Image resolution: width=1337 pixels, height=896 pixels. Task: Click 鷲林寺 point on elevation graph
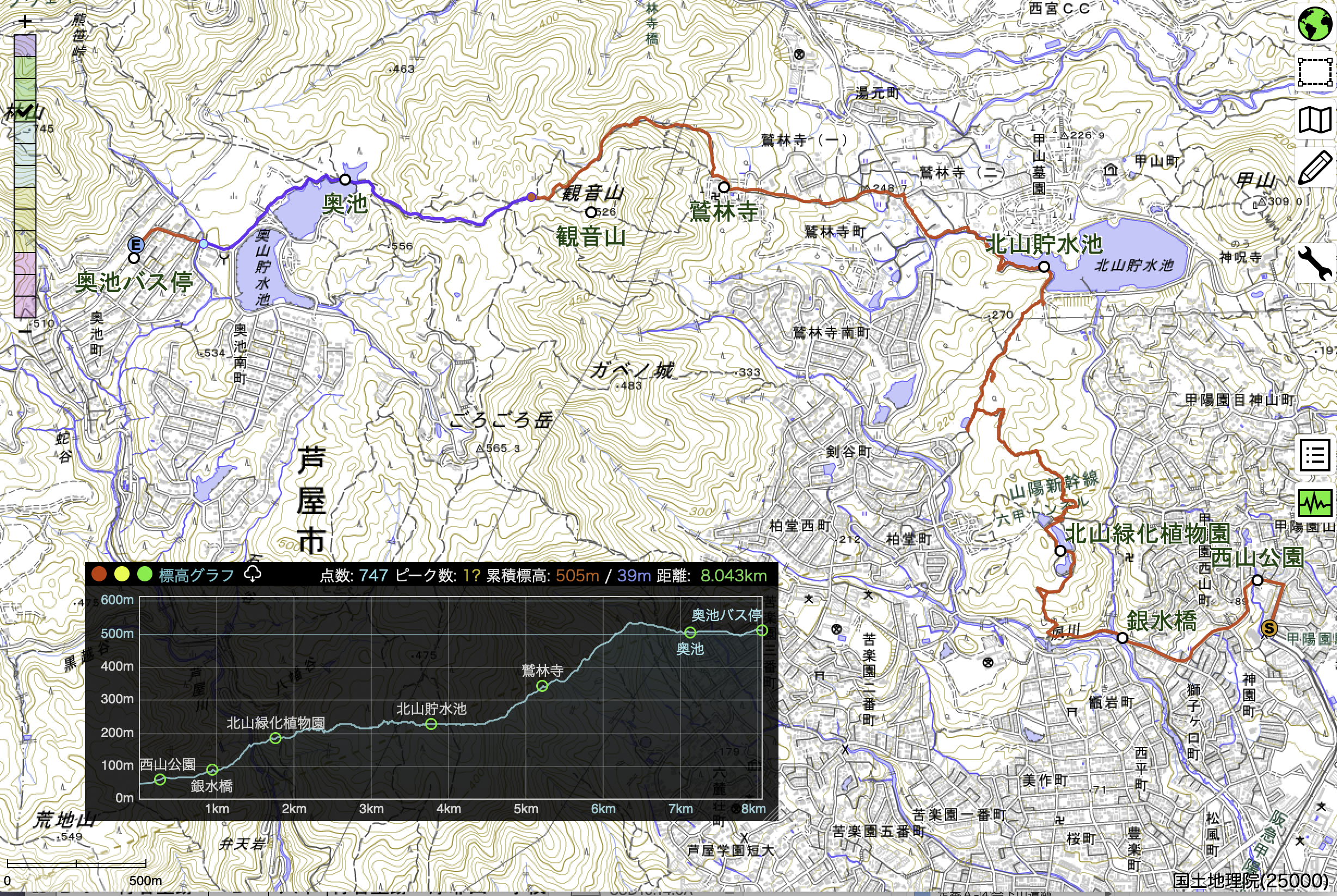[x=542, y=686]
